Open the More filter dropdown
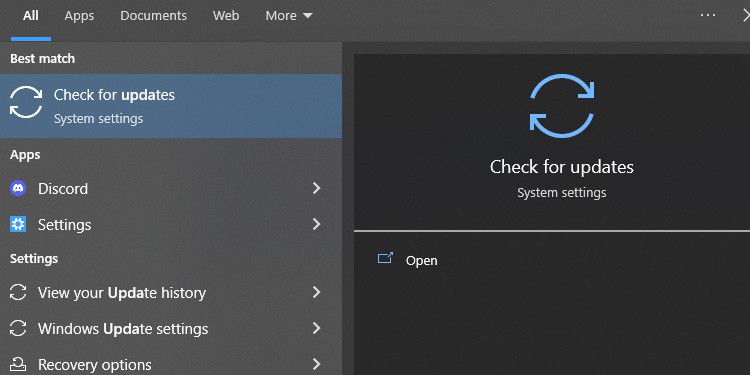 (x=289, y=16)
